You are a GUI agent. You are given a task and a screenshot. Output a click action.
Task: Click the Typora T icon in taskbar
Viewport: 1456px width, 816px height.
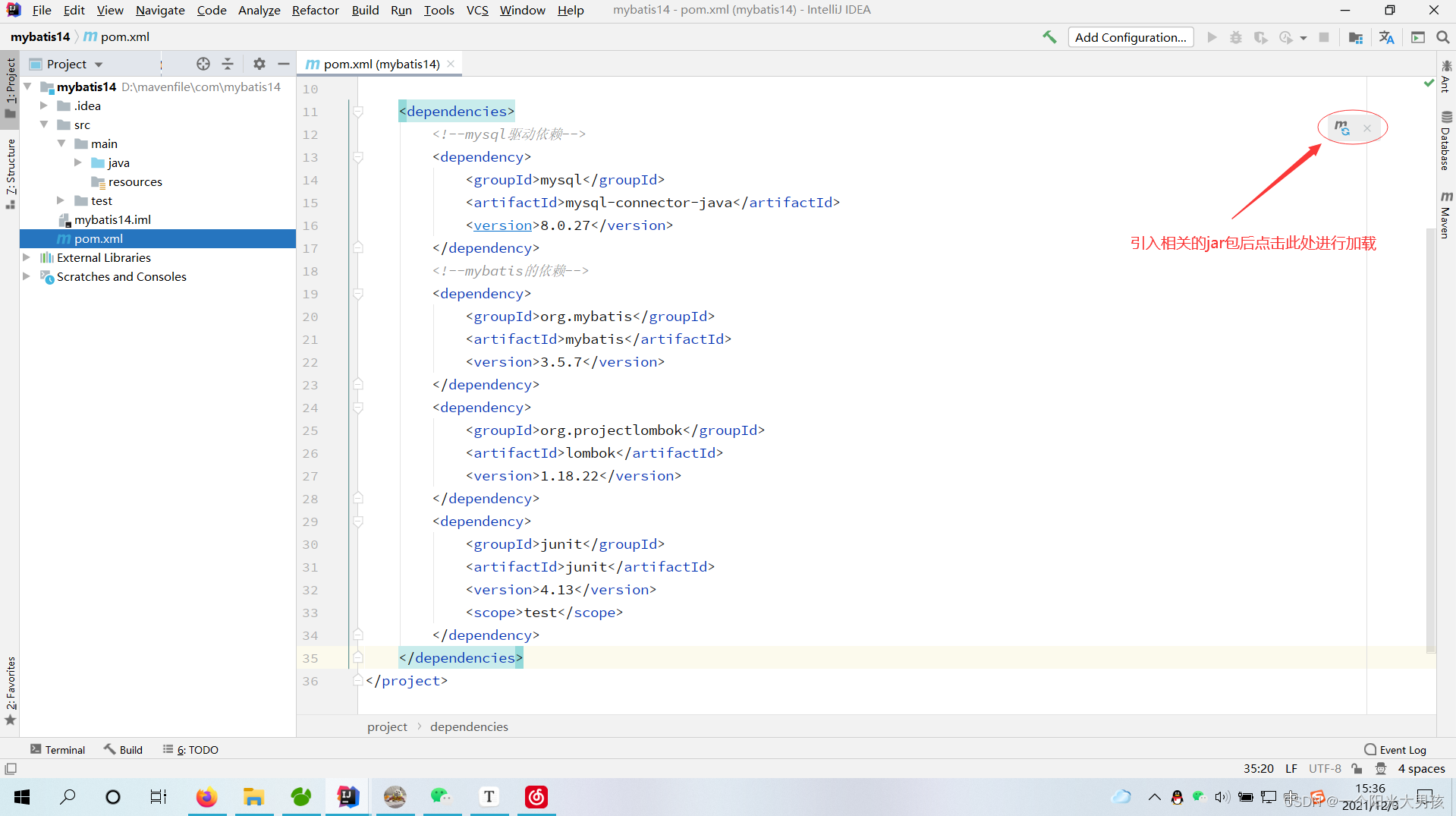tap(489, 797)
